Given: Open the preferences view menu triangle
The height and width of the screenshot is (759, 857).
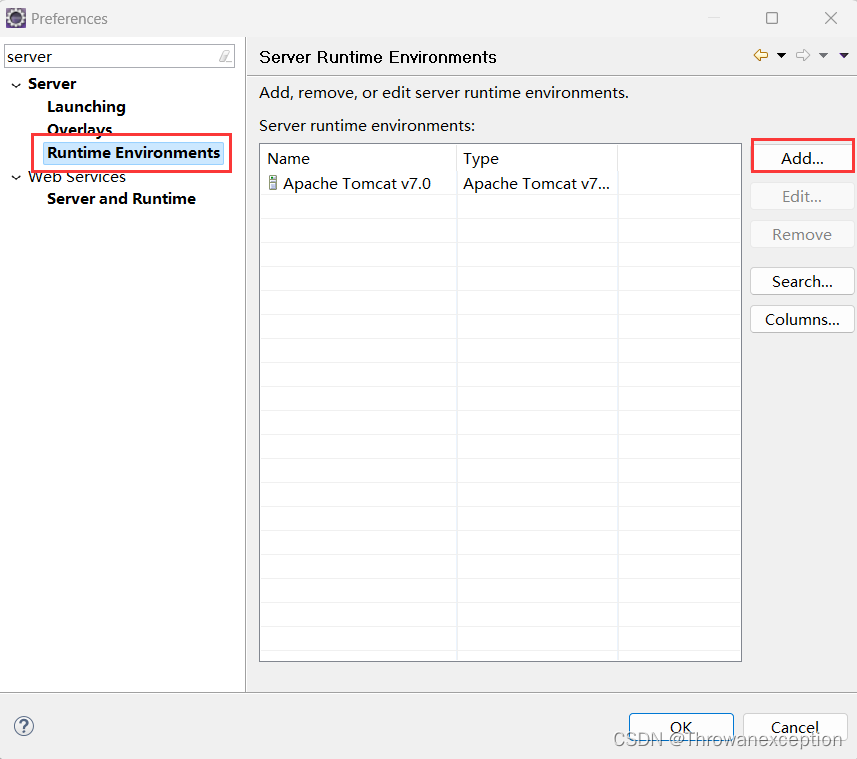Looking at the screenshot, I should click(x=844, y=55).
